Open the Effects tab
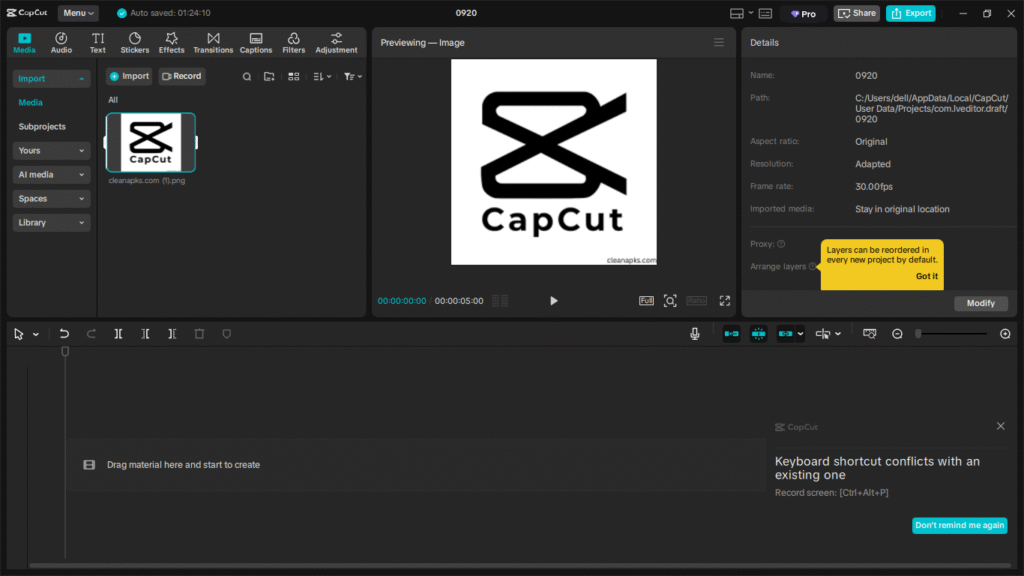The image size is (1024, 576). pos(172,42)
